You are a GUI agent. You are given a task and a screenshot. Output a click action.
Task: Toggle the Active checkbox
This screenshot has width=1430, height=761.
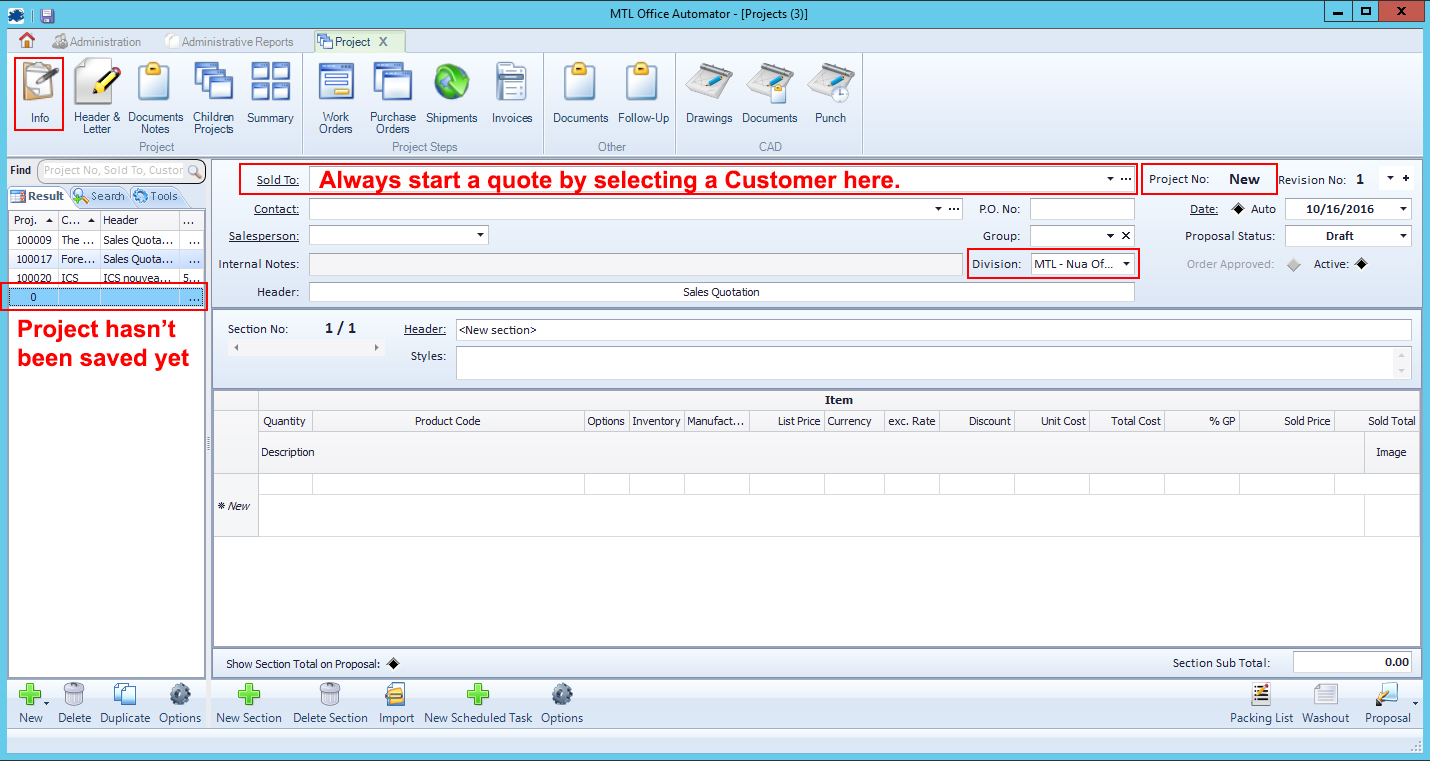(x=1360, y=265)
